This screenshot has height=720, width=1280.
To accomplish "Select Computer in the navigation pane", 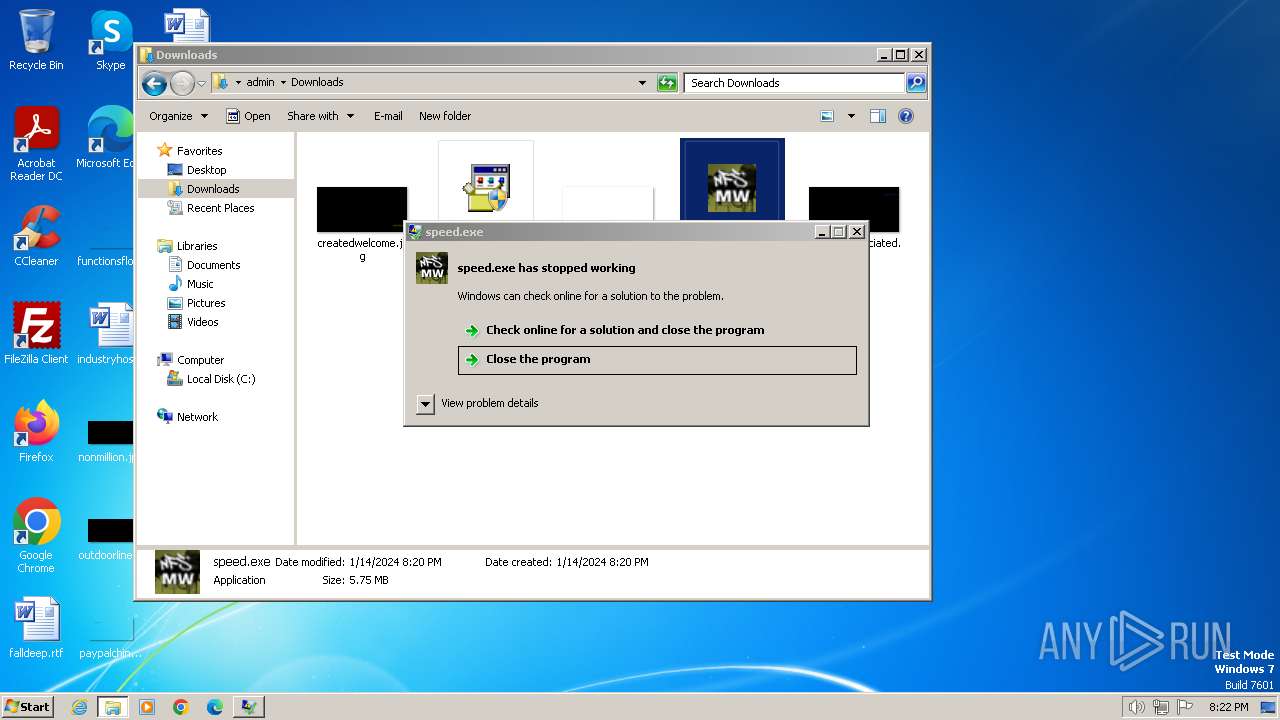I will pyautogui.click(x=200, y=360).
